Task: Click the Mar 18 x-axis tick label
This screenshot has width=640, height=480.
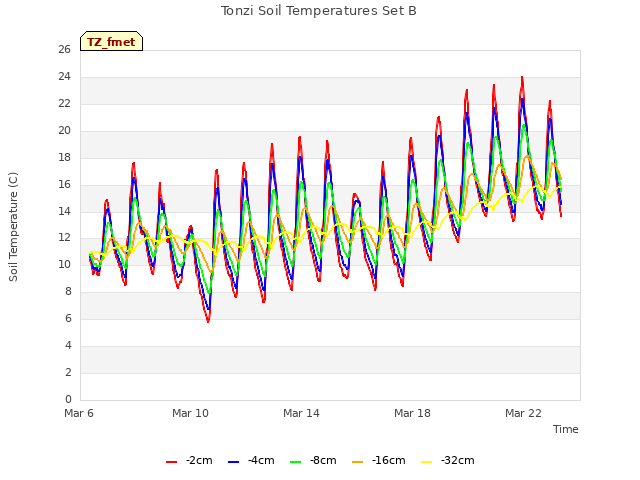Action: 412,413
